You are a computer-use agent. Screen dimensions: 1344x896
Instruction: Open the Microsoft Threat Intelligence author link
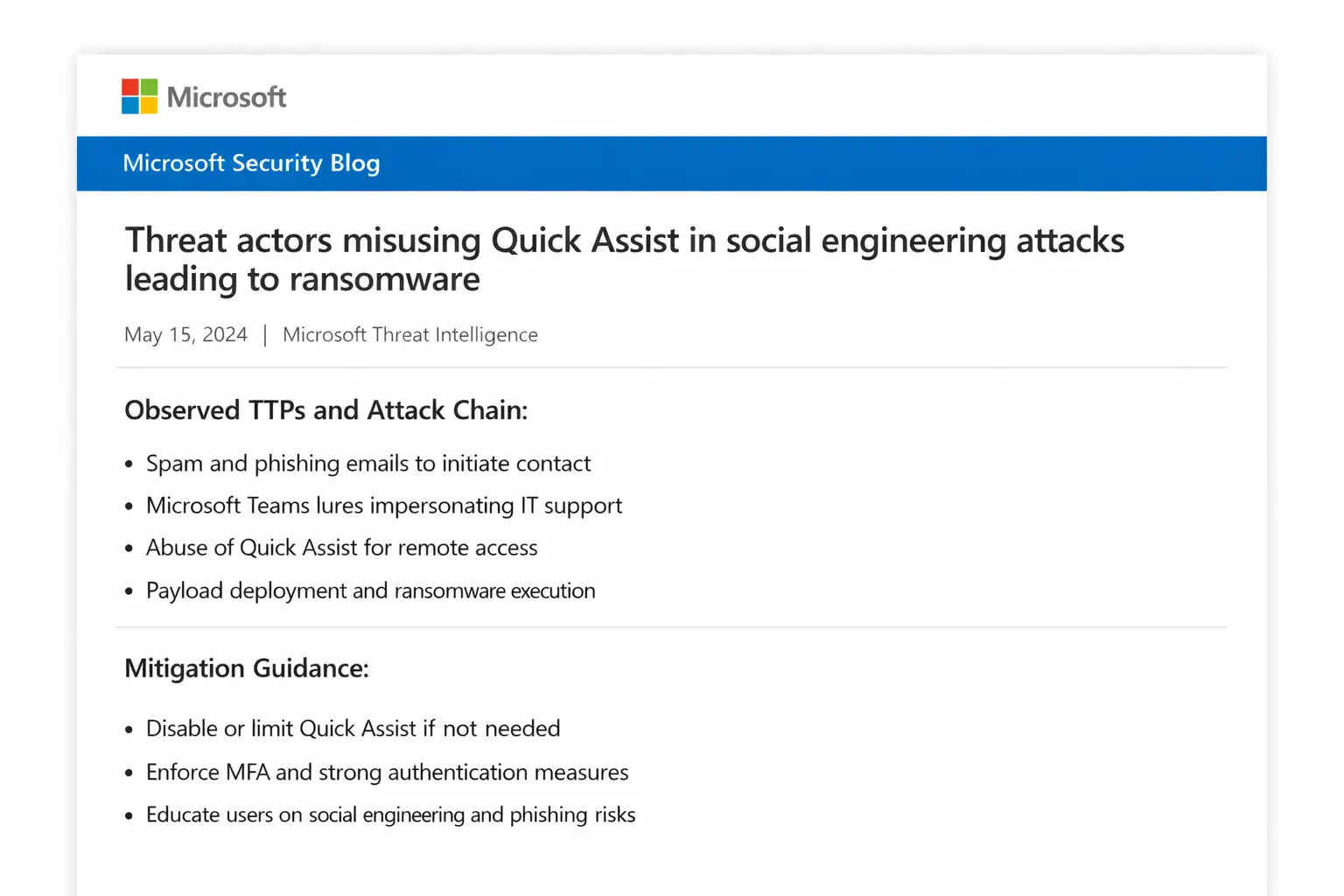[409, 335]
